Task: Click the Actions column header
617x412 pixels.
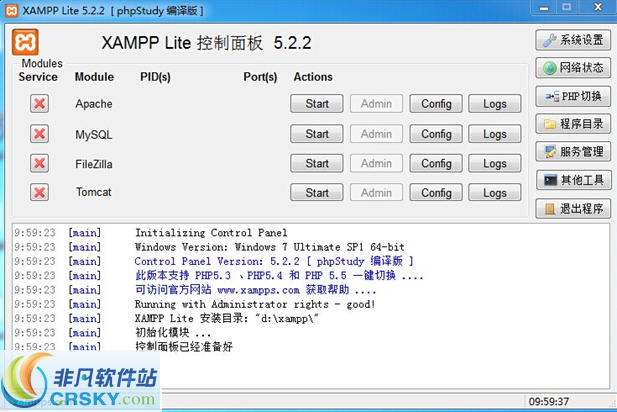Action: (313, 77)
